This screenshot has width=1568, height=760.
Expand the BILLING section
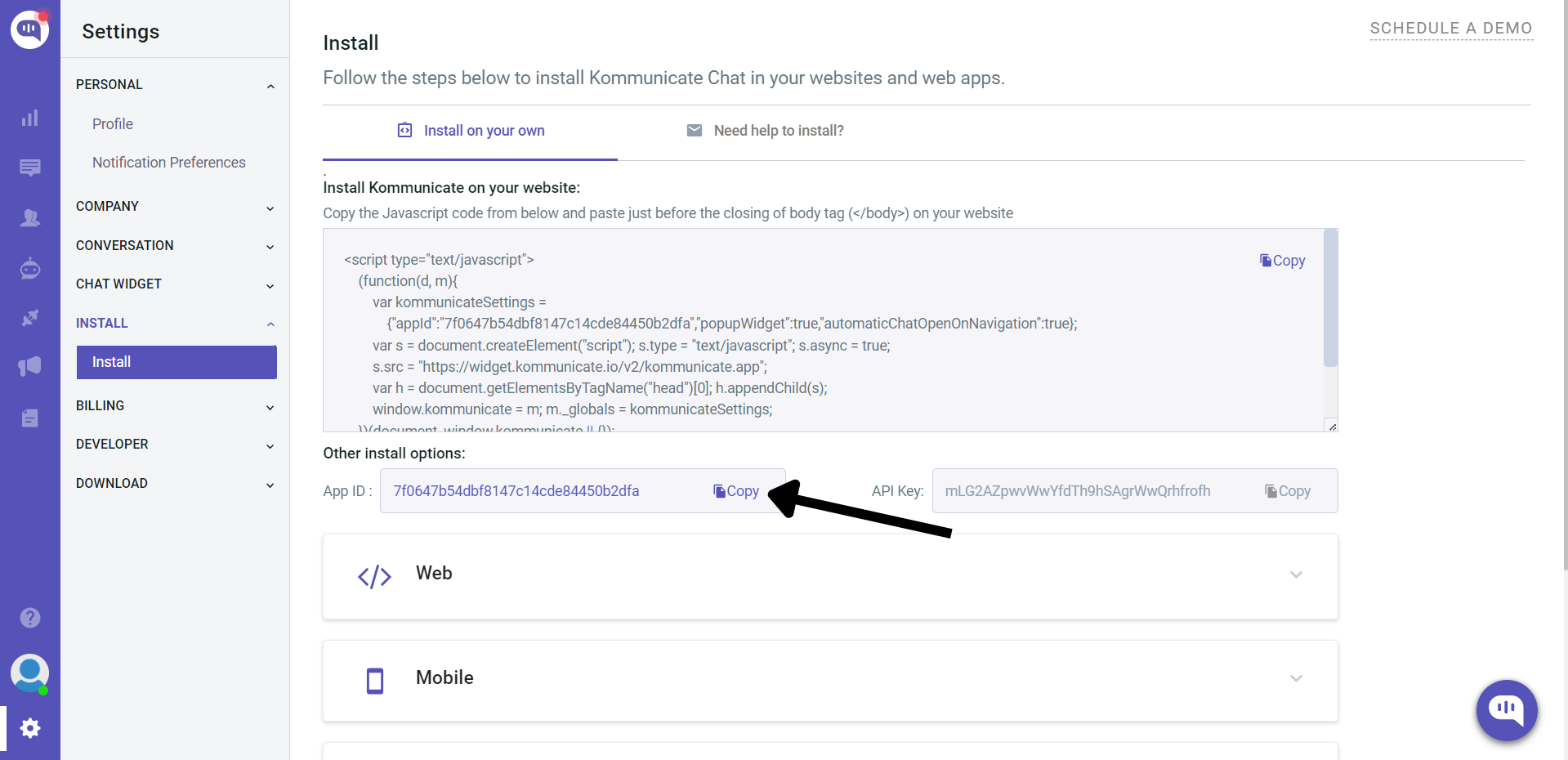click(x=175, y=406)
